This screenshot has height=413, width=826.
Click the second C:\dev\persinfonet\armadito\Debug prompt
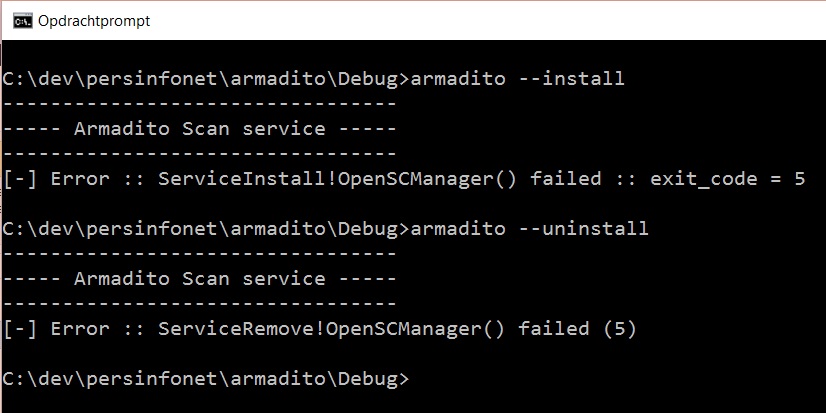coord(206,229)
